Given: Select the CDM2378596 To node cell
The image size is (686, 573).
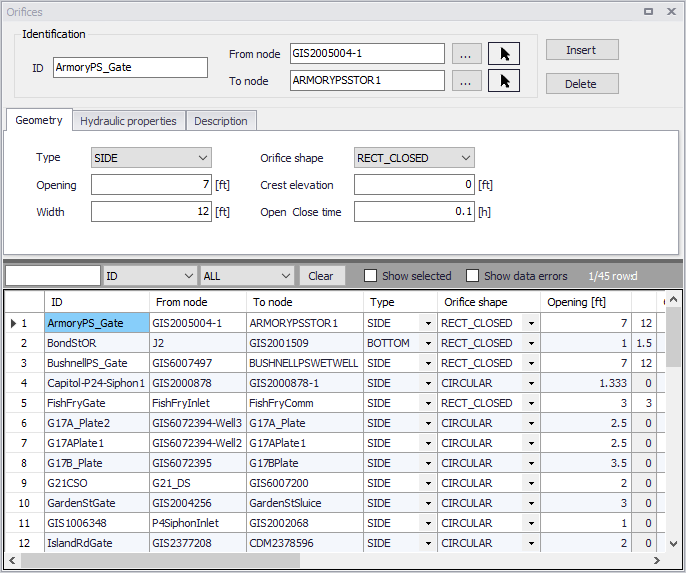Looking at the screenshot, I should coord(305,543).
